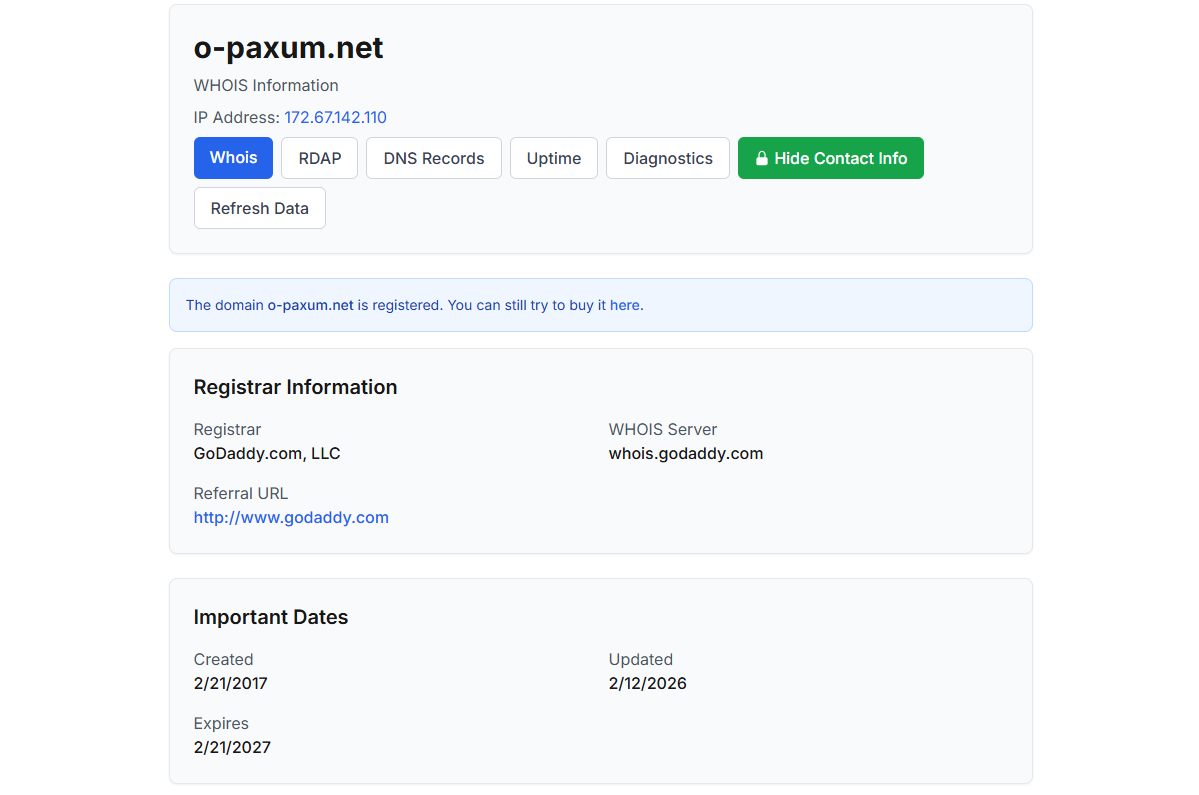Click the Created date 2/21/2017

tap(231, 683)
